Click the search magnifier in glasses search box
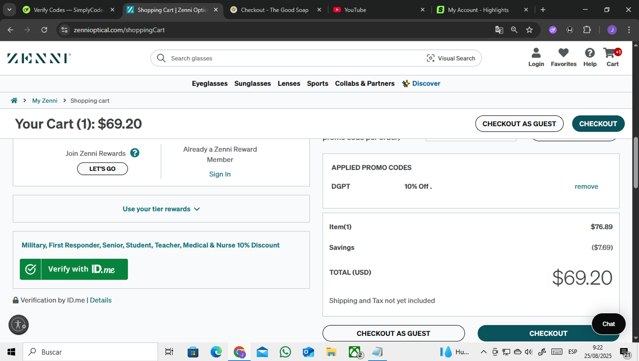Screen dimensions: 639x361 click(x=161, y=58)
